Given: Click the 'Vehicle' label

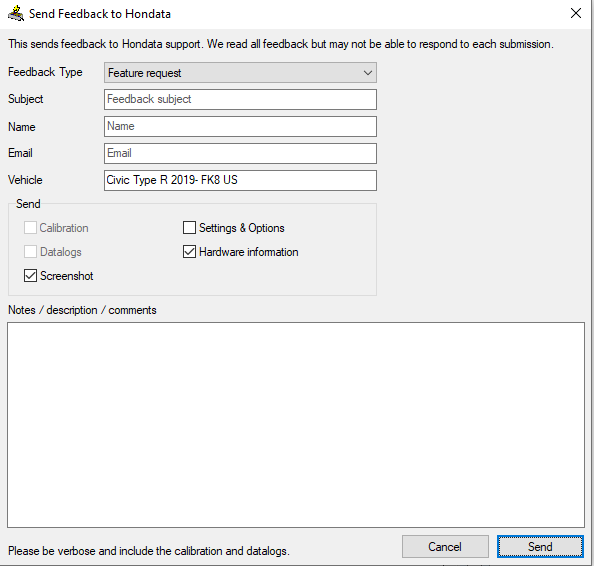Looking at the screenshot, I should 25,180.
